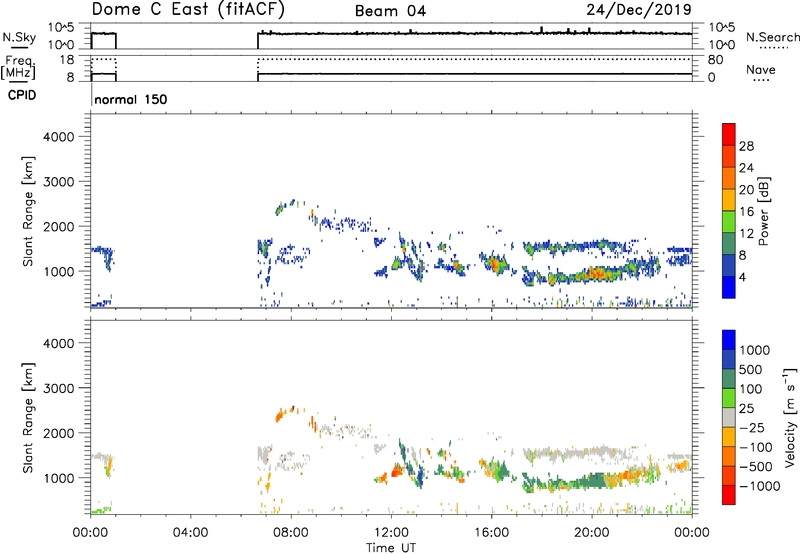The image size is (800, 554).
Task: Click the 'Slant Range [km]' label of power panel
Action: pos(28,211)
